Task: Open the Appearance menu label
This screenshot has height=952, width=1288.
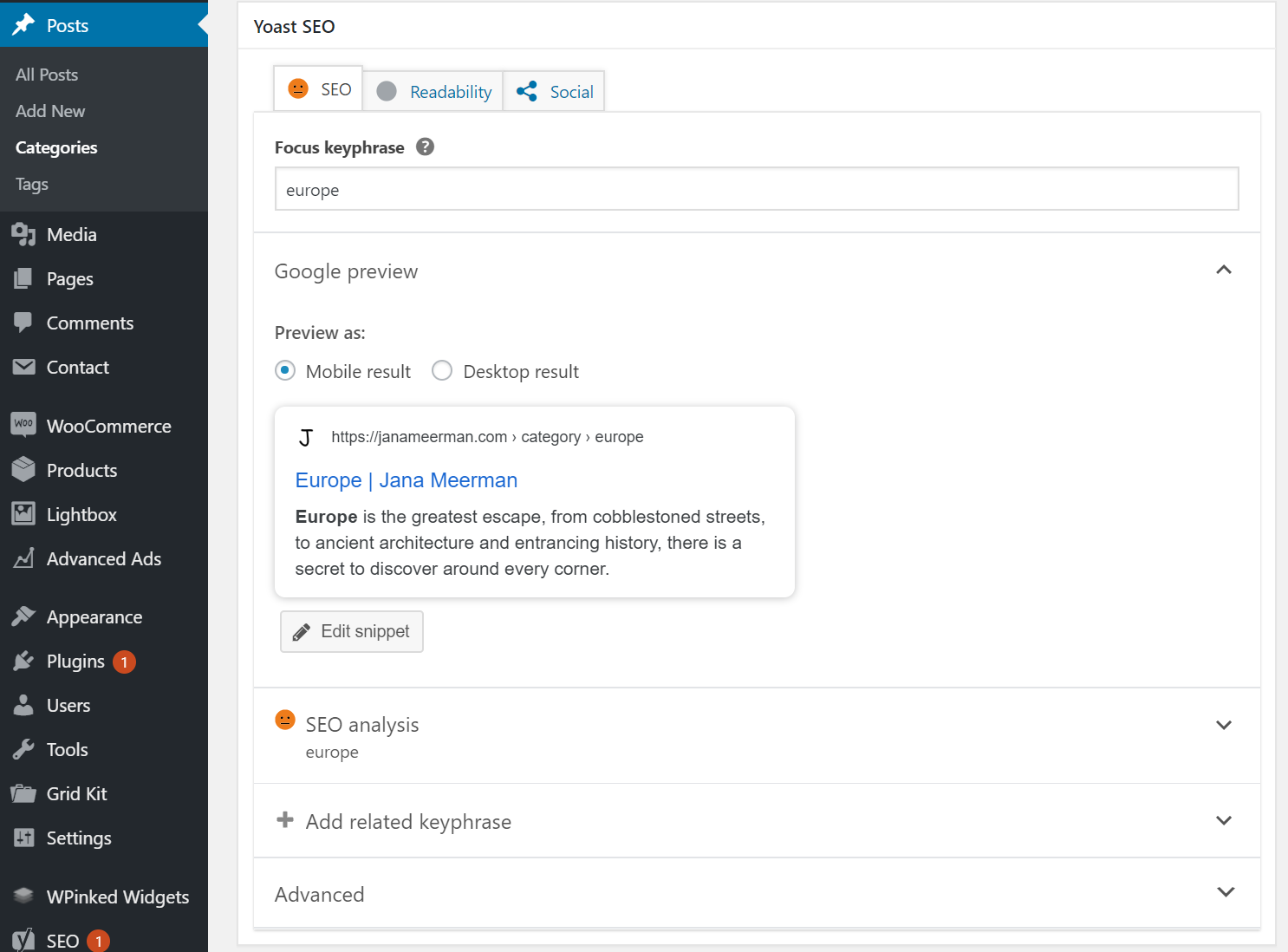Action: click(94, 616)
